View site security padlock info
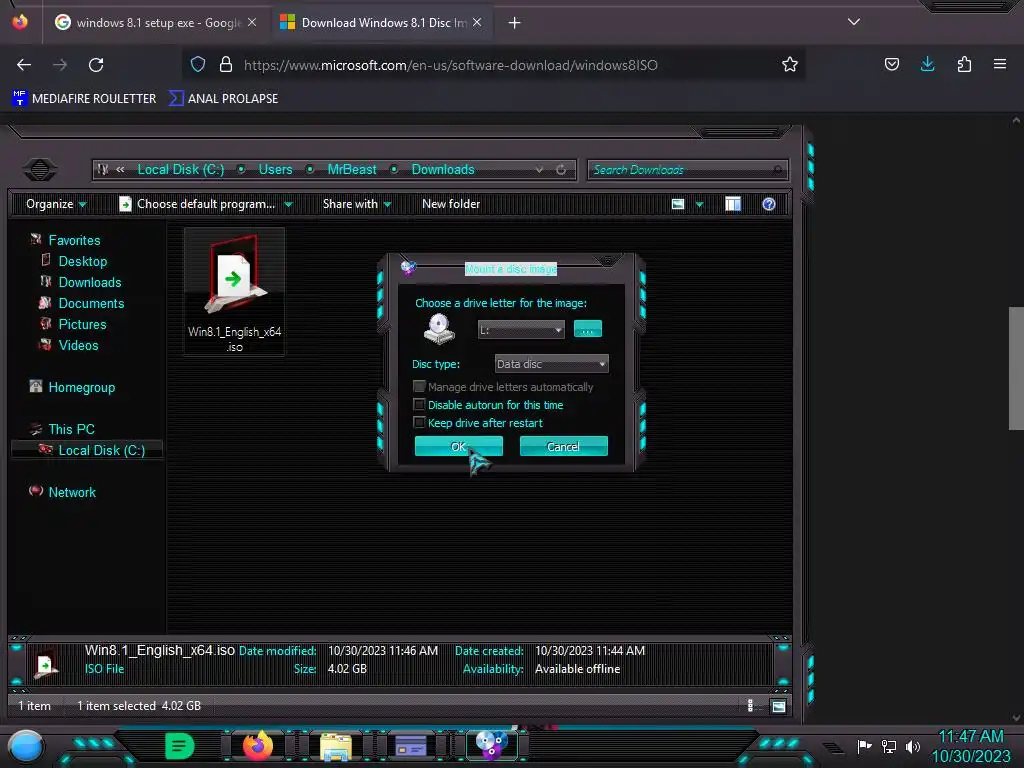The width and height of the screenshot is (1024, 768). pos(226,64)
